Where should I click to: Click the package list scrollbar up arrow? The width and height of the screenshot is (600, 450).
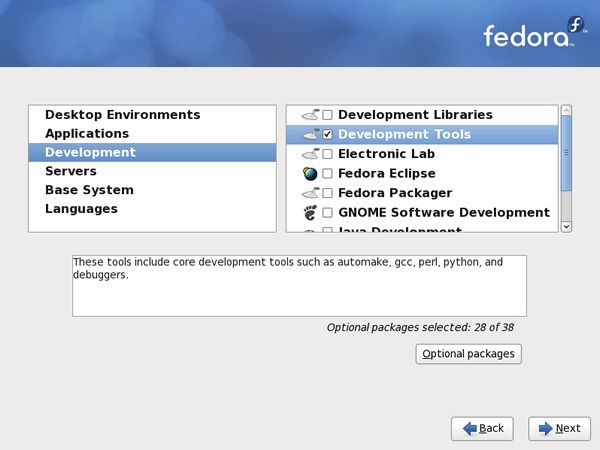[566, 110]
